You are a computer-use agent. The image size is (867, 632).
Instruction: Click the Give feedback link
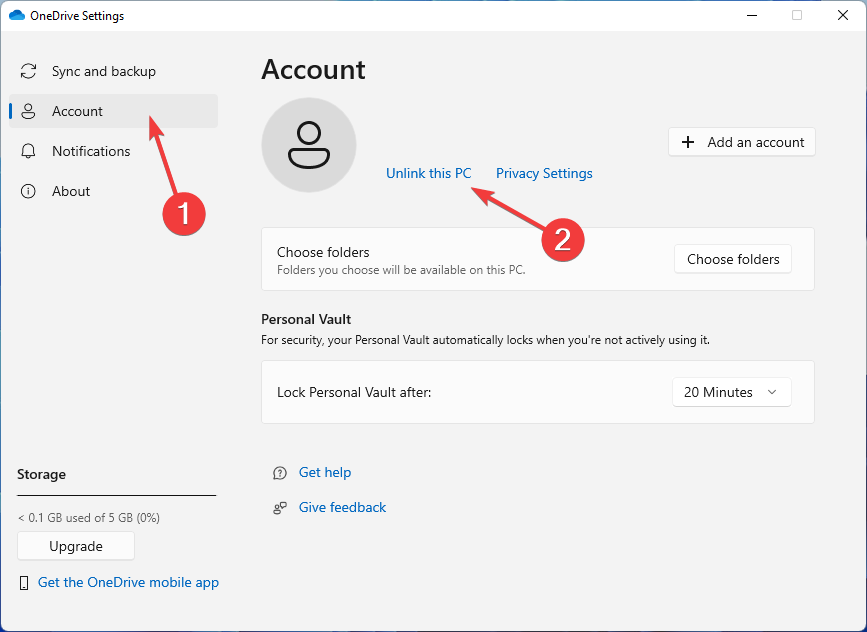pos(342,507)
